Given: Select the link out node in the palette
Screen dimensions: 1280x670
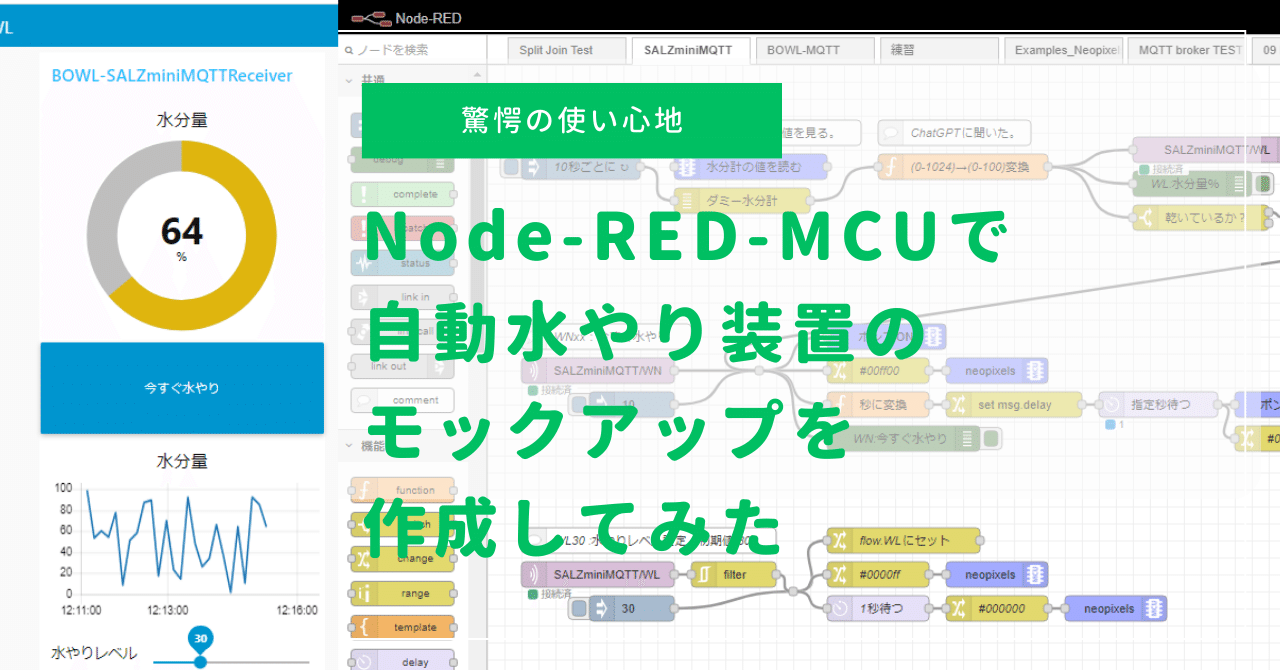Looking at the screenshot, I should 401,366.
